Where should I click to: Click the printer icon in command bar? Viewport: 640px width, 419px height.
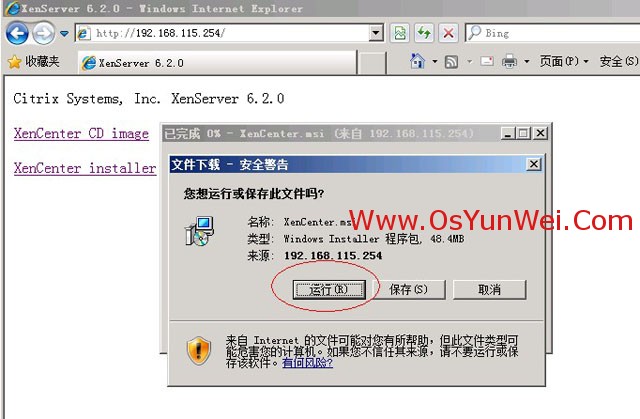point(509,62)
